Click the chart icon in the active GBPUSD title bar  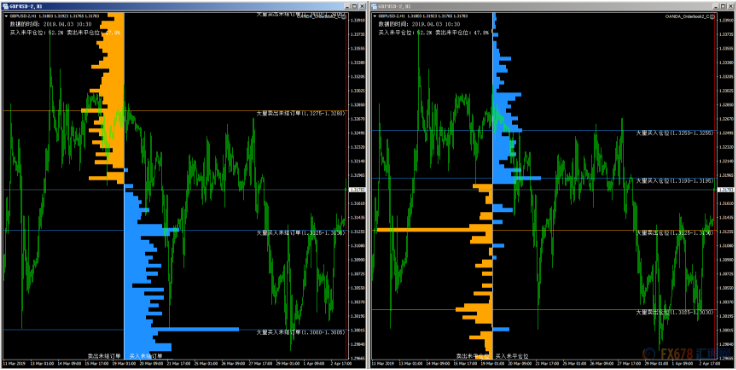[5, 7]
